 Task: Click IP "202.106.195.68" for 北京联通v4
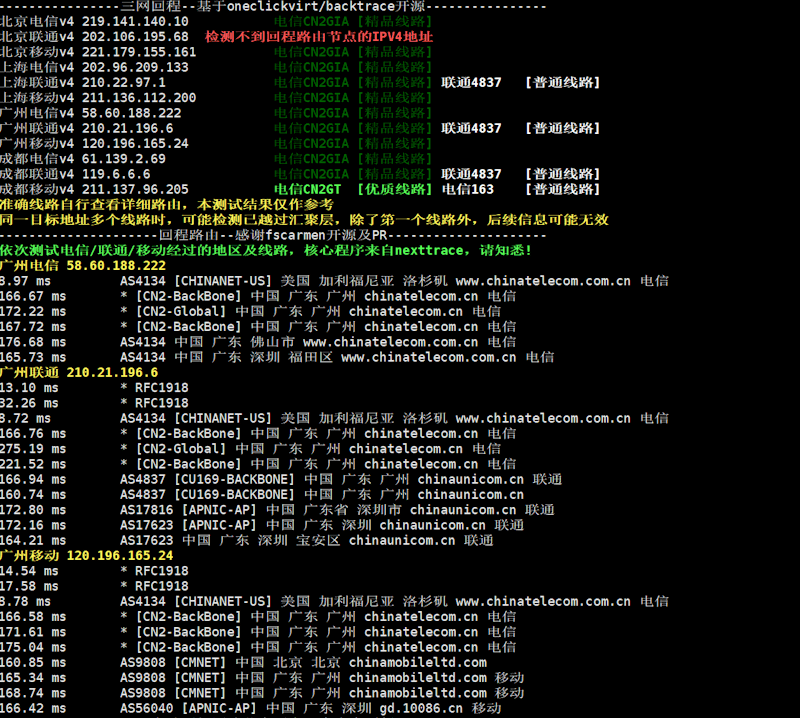coord(135,37)
